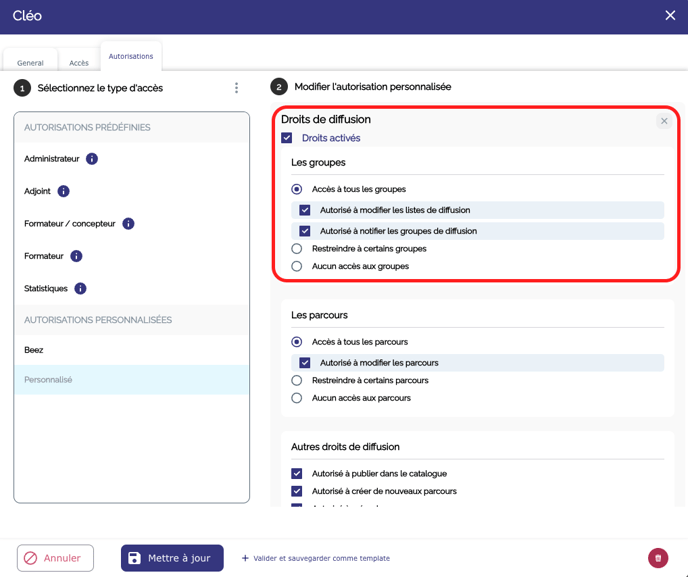Click info icon next to Administrateur
688x577 pixels.
click(x=92, y=159)
